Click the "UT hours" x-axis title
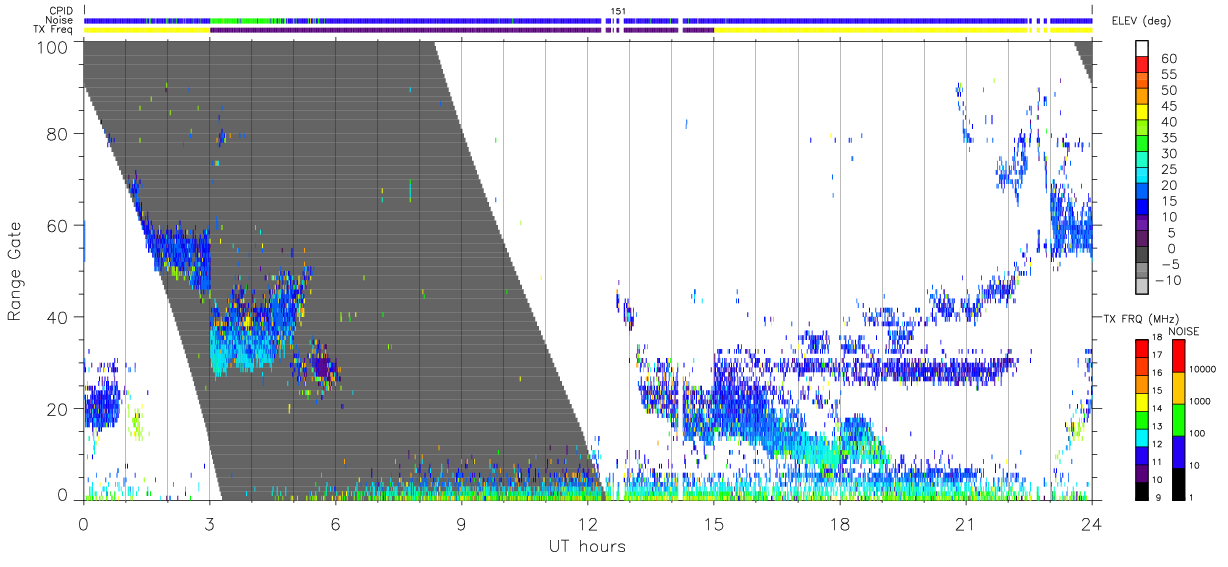 click(587, 547)
